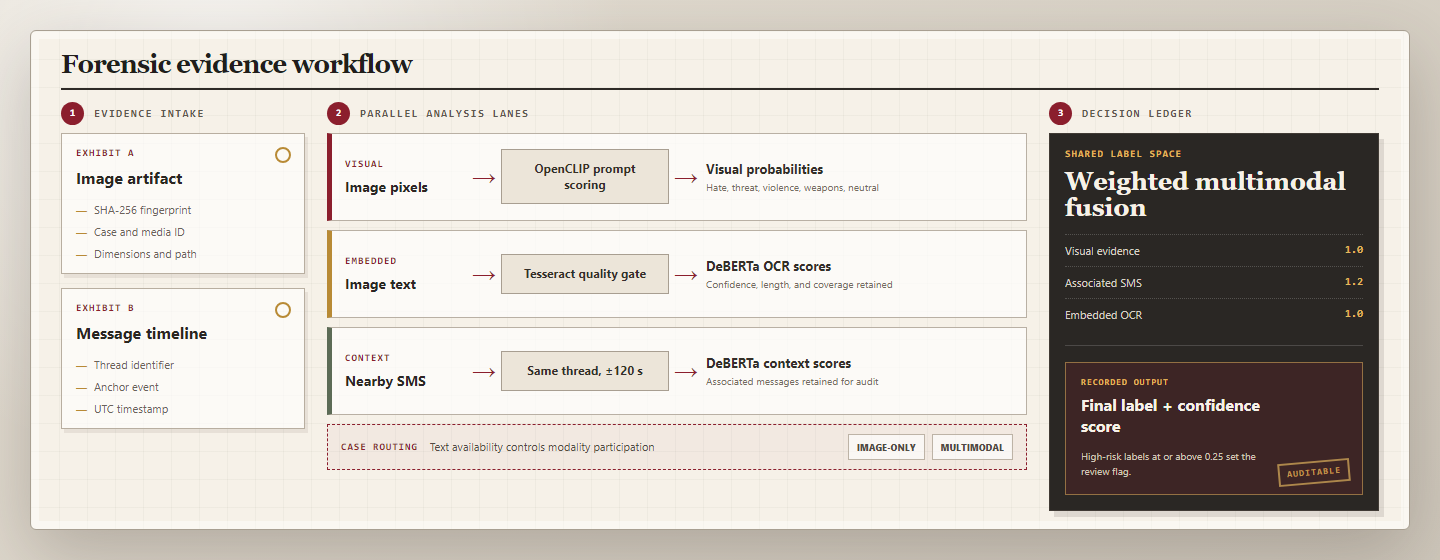Image resolution: width=1440 pixels, height=560 pixels.
Task: Click Hate, threat, violence, weapons, neutral text
Action: point(792,188)
